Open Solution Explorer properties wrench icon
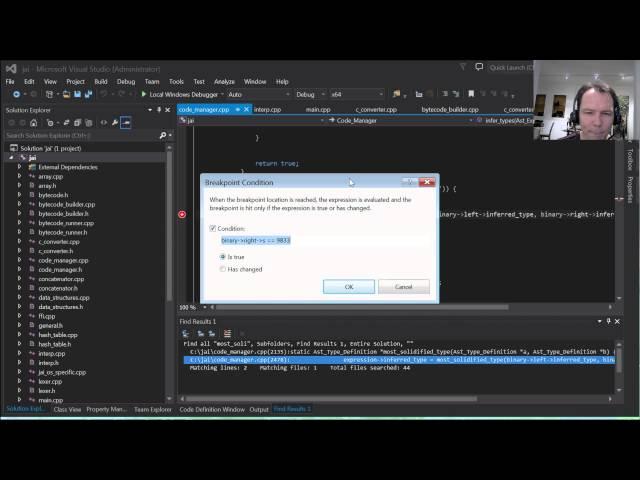This screenshot has height=480, width=640. coord(115,122)
